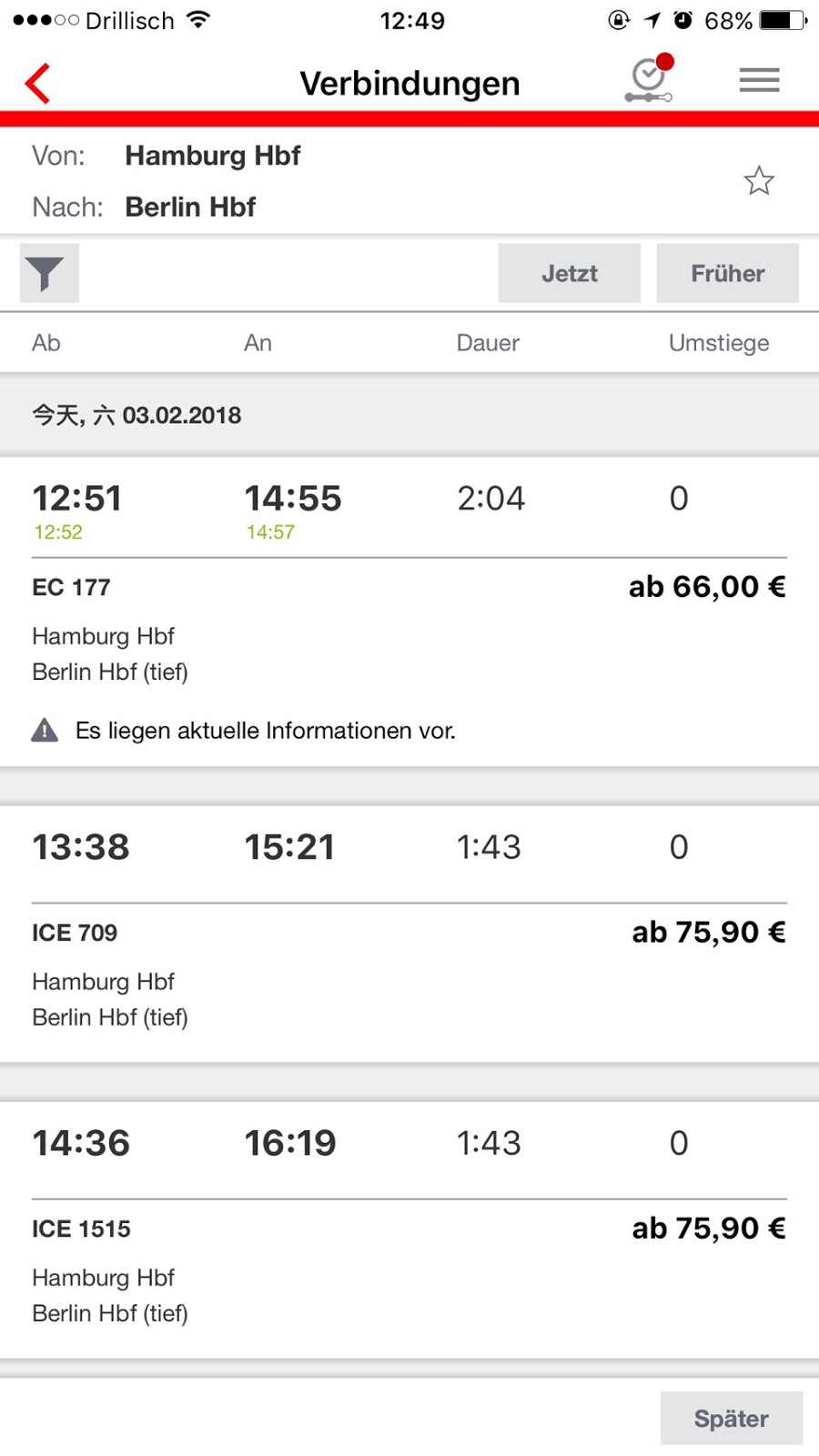The image size is (819, 1456).
Task: Read the current information notice text
Action: [x=265, y=731]
